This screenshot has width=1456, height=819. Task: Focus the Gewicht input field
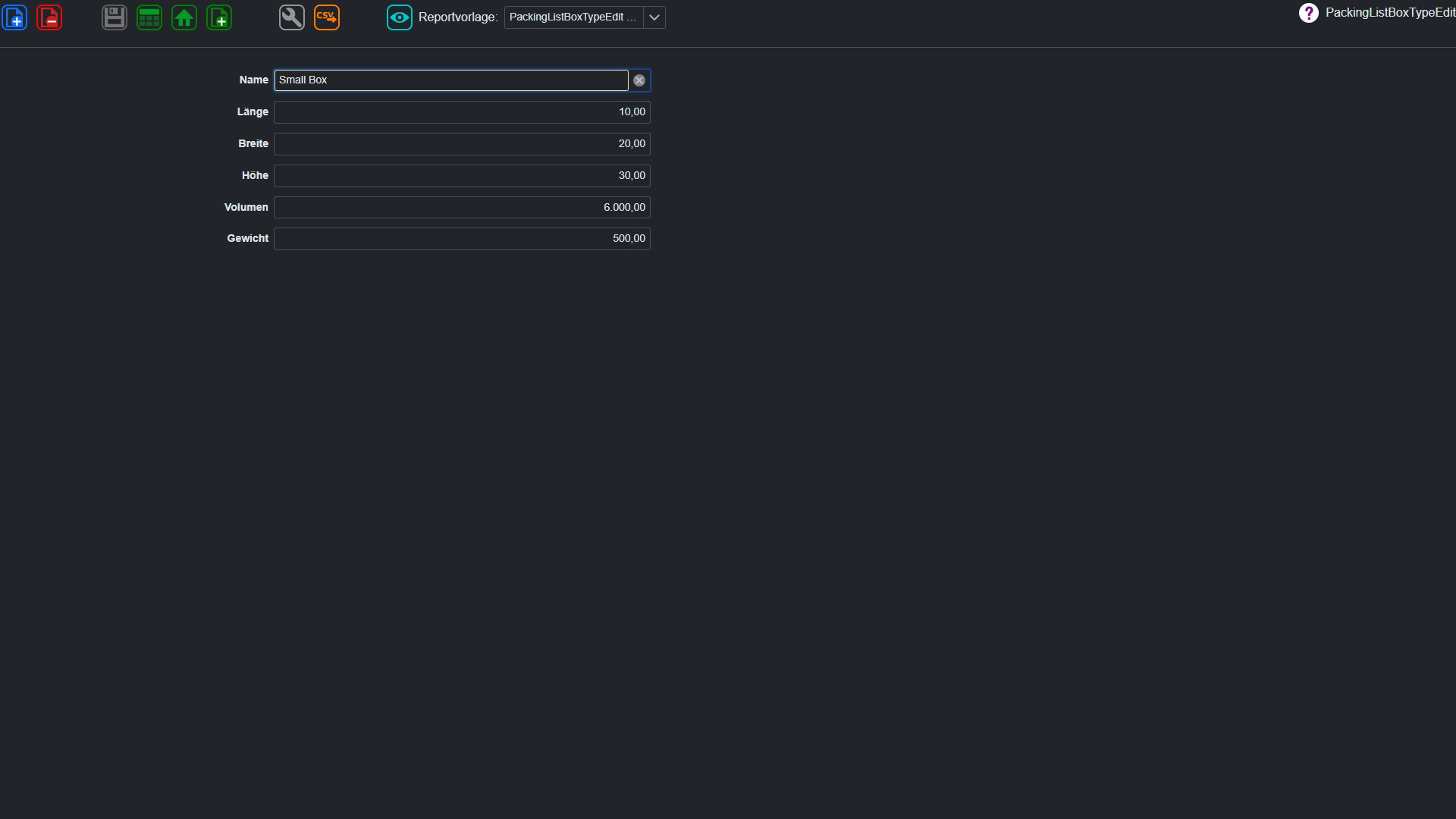pyautogui.click(x=462, y=239)
